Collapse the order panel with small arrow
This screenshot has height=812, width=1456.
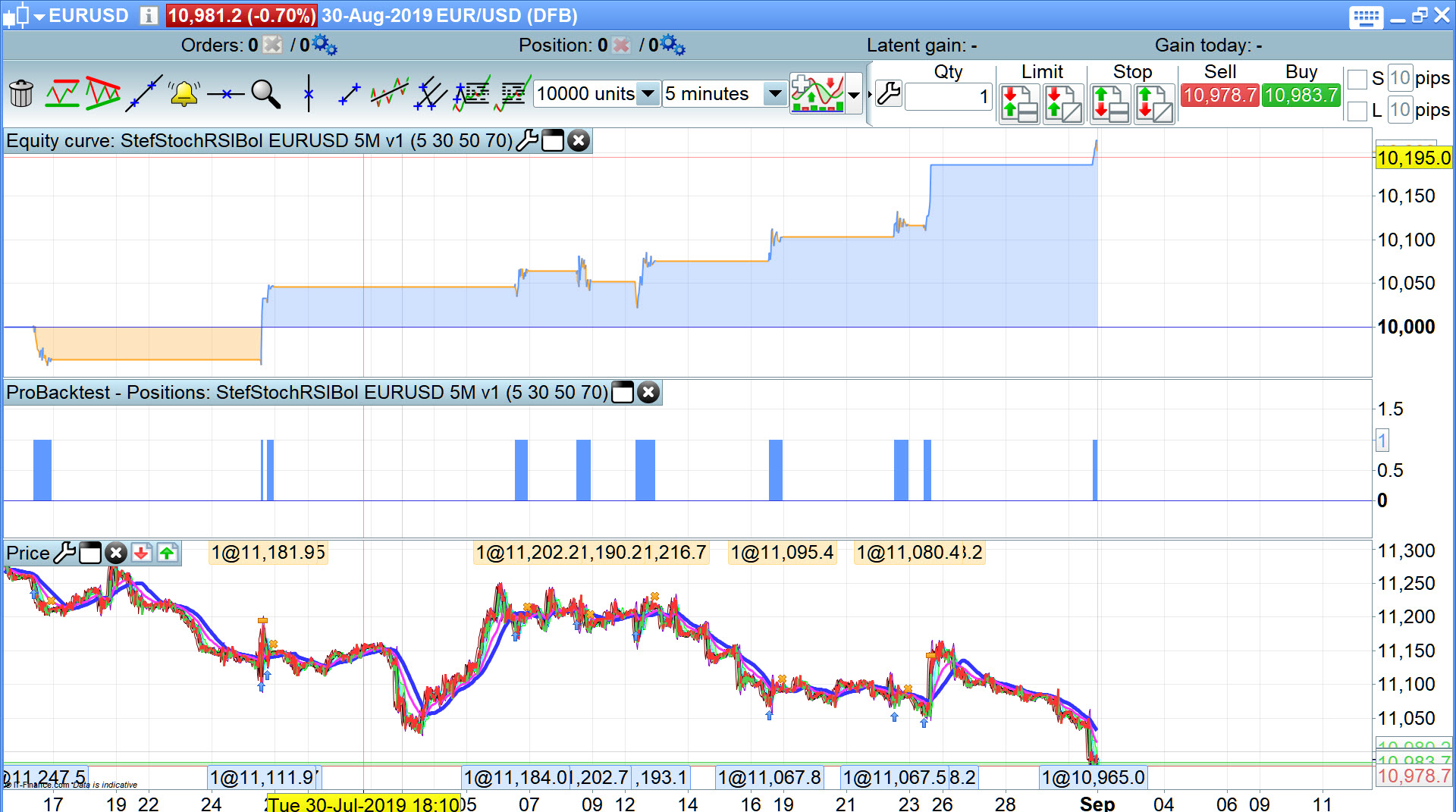(870, 94)
